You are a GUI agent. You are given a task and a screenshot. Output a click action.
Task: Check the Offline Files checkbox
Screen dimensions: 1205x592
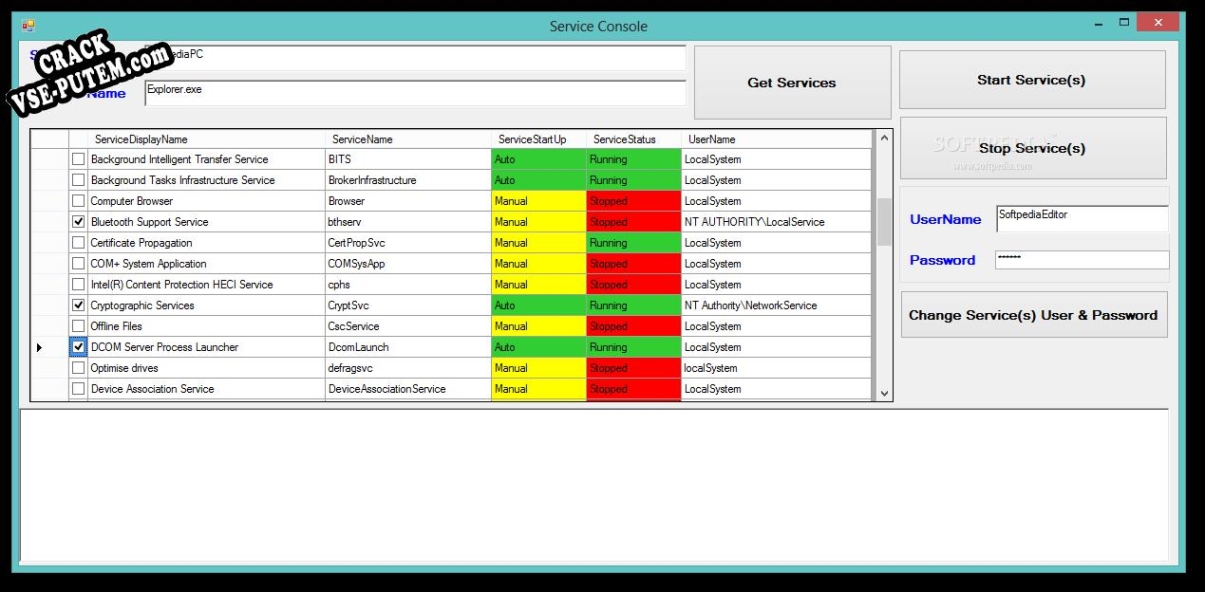(78, 327)
